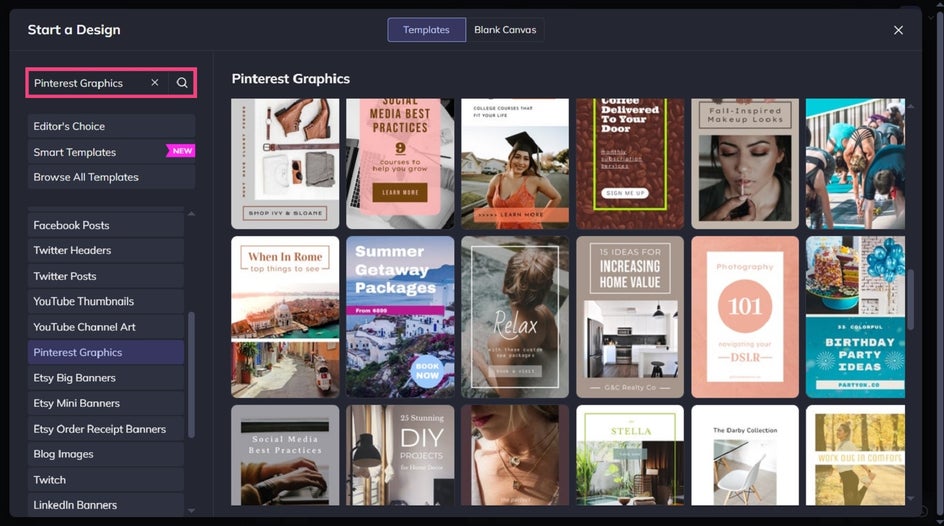Image resolution: width=944 pixels, height=526 pixels.
Task: Select Twitter Posts category
Action: pos(106,276)
